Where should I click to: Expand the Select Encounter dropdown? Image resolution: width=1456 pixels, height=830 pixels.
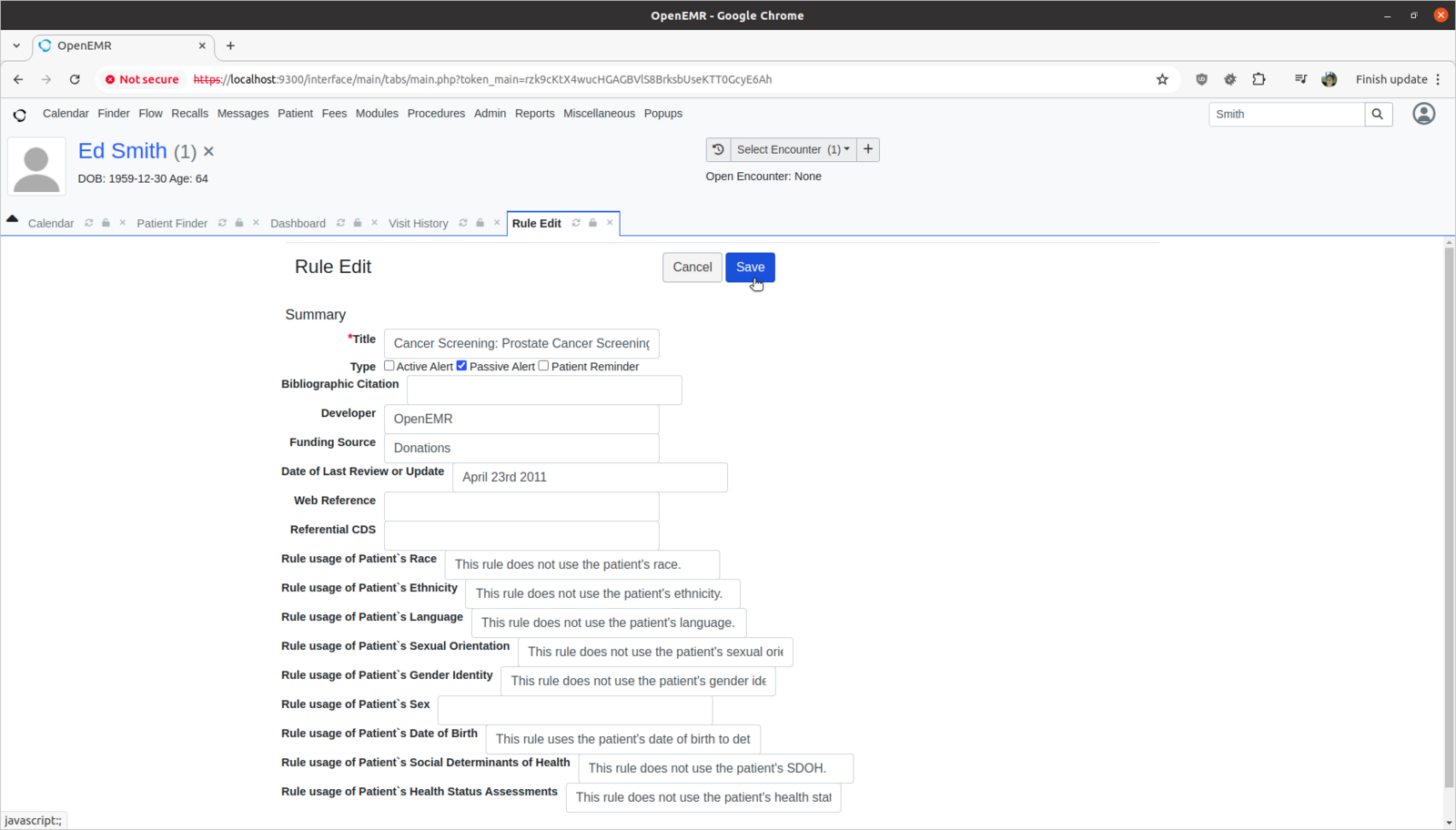point(793,149)
